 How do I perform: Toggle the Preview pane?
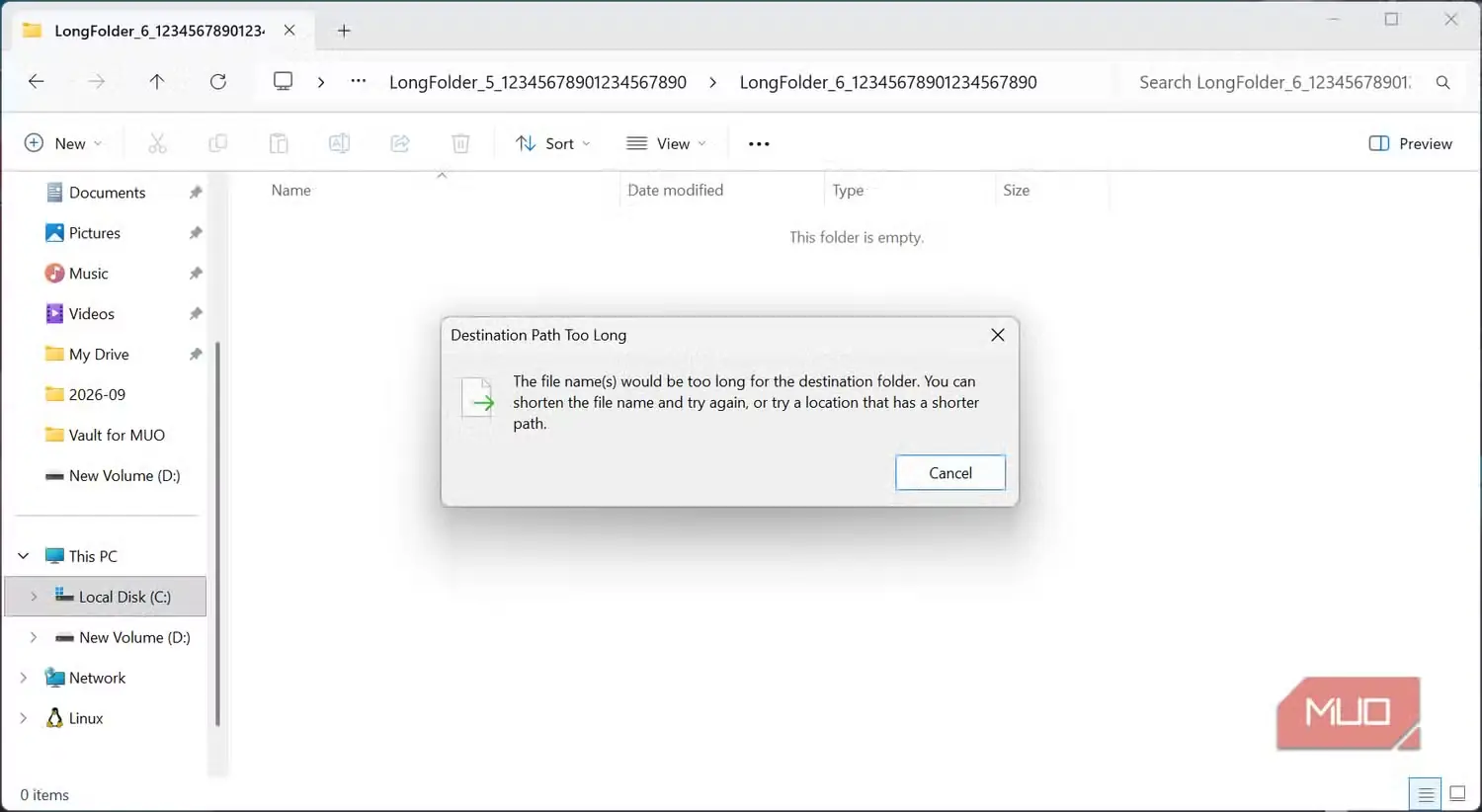click(x=1410, y=144)
